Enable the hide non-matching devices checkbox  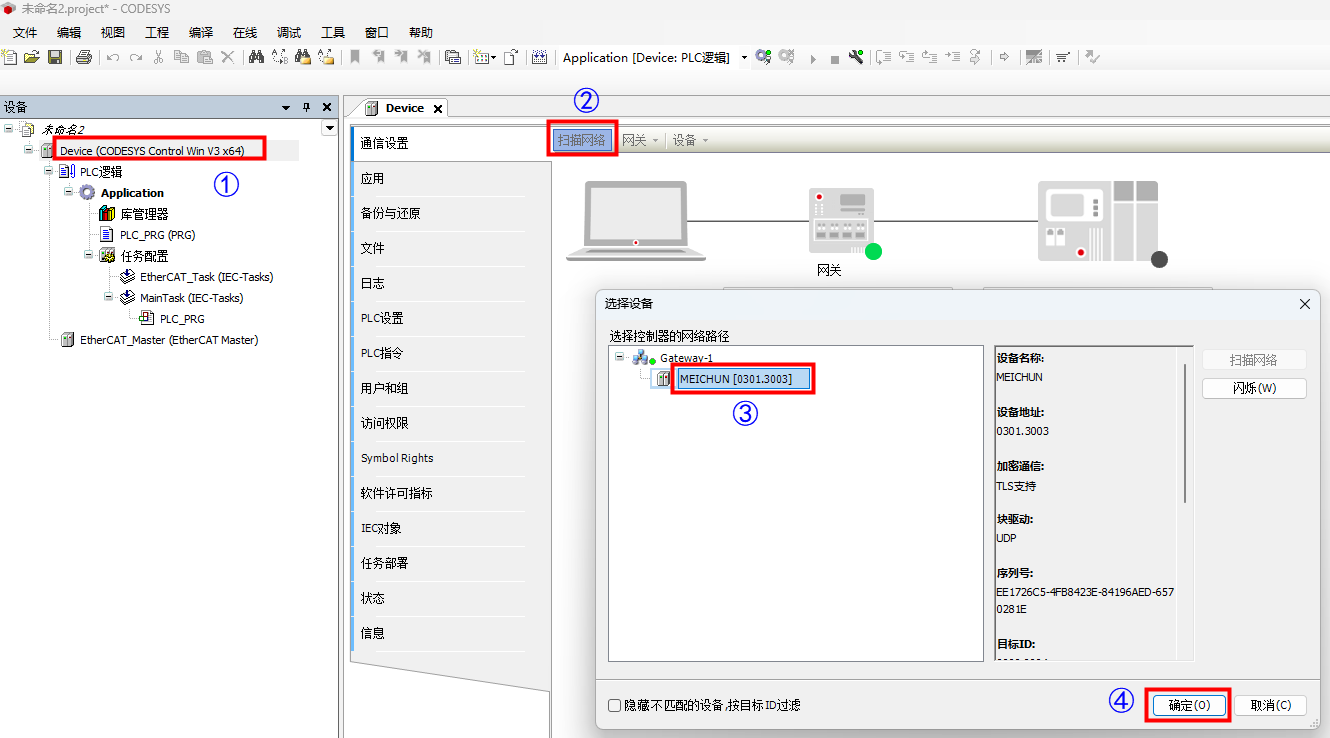tap(615, 705)
